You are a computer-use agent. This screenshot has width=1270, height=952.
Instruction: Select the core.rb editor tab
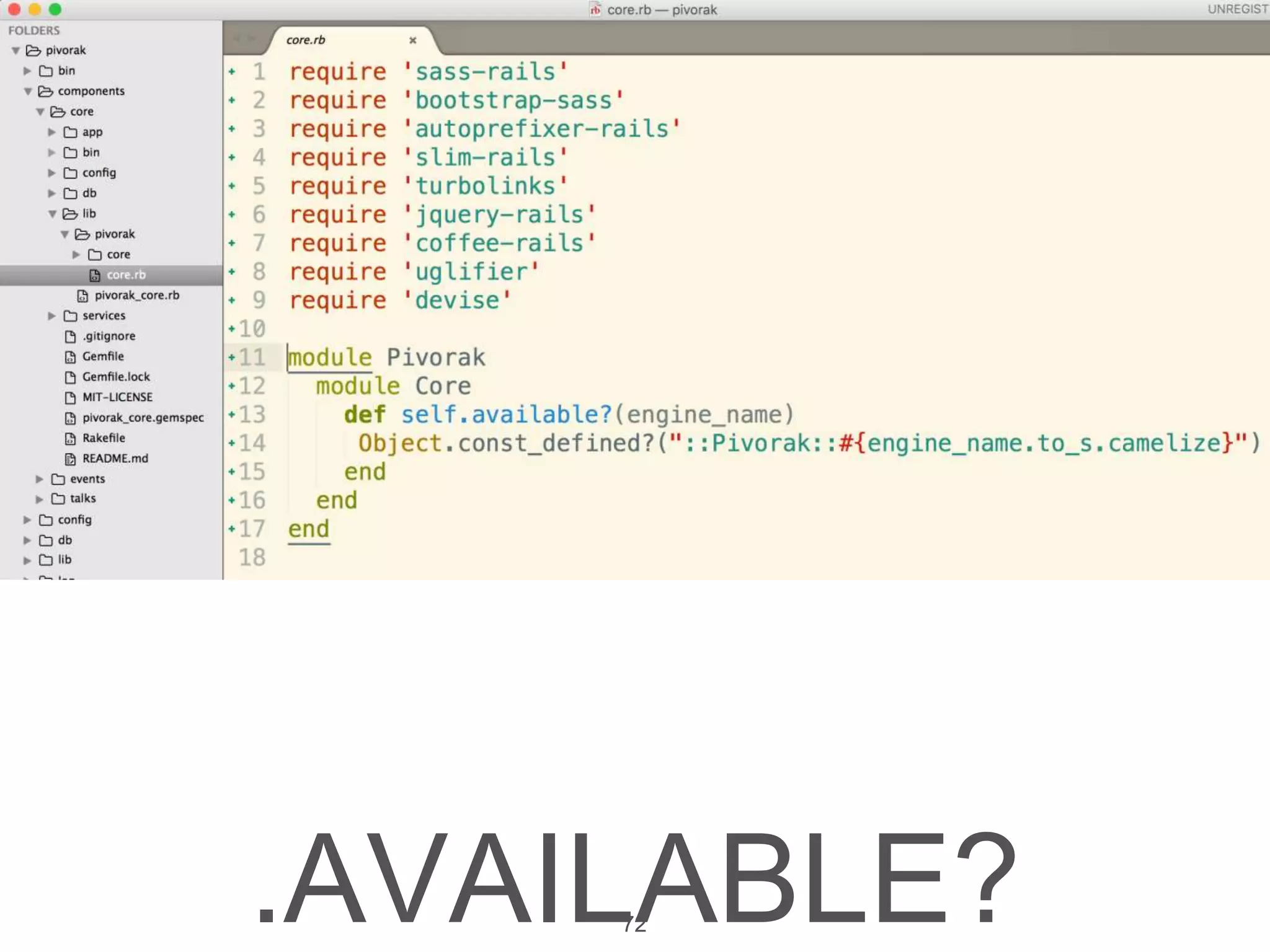[306, 40]
